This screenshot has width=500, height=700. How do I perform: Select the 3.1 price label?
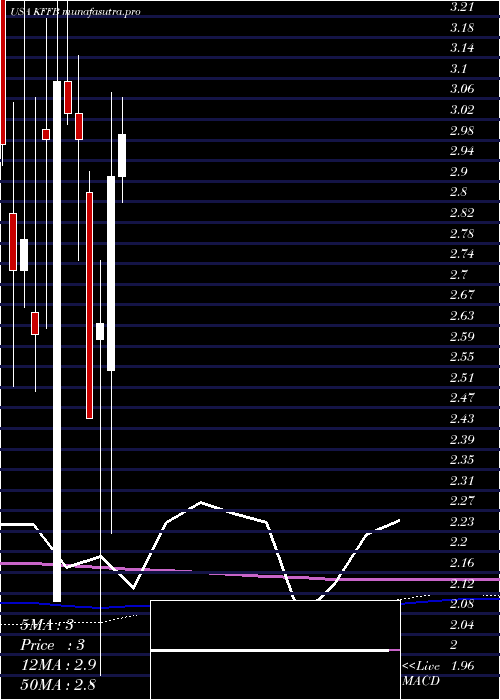[x=458, y=69]
